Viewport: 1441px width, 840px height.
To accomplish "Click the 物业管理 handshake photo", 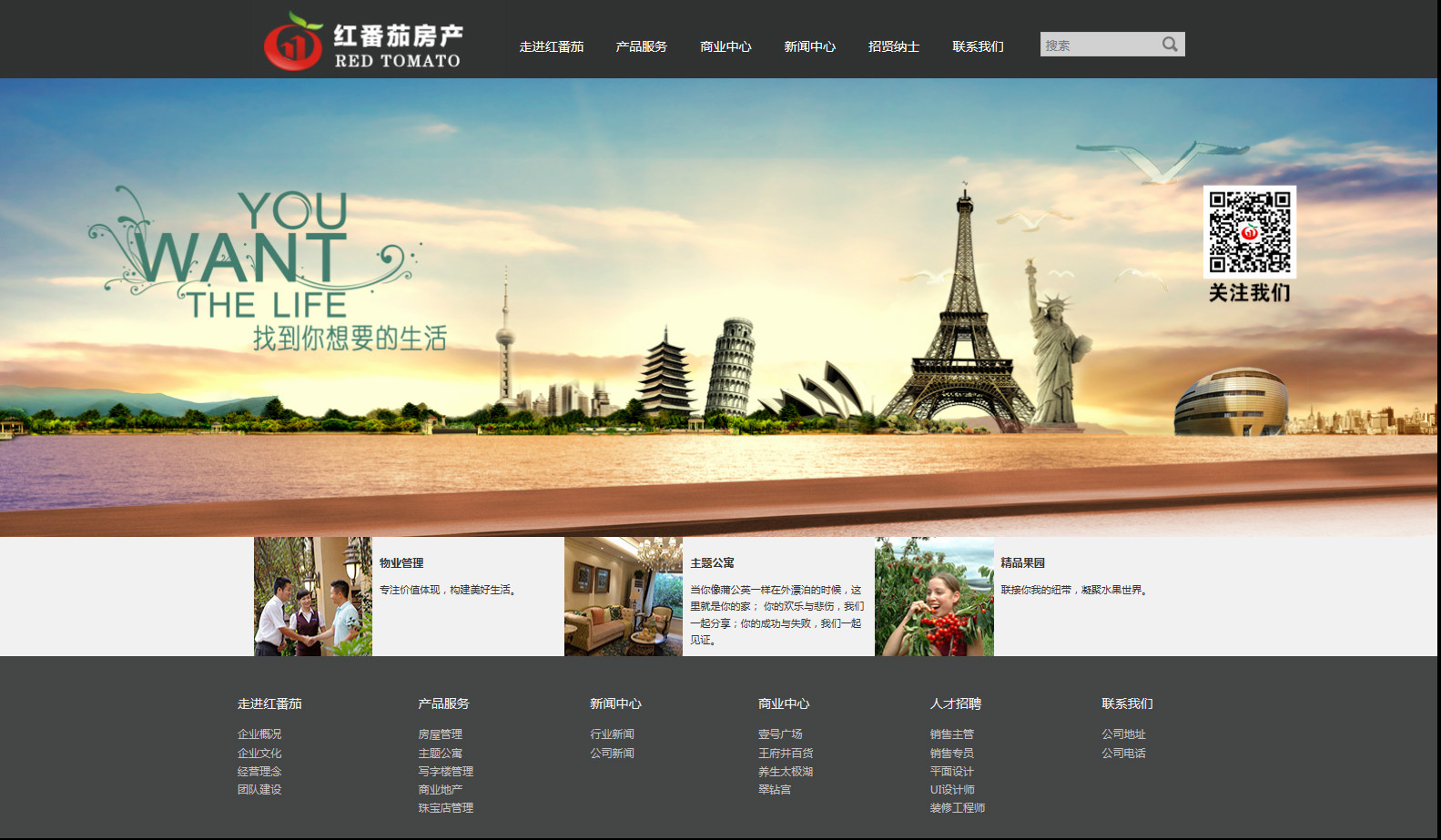I will tap(313, 596).
